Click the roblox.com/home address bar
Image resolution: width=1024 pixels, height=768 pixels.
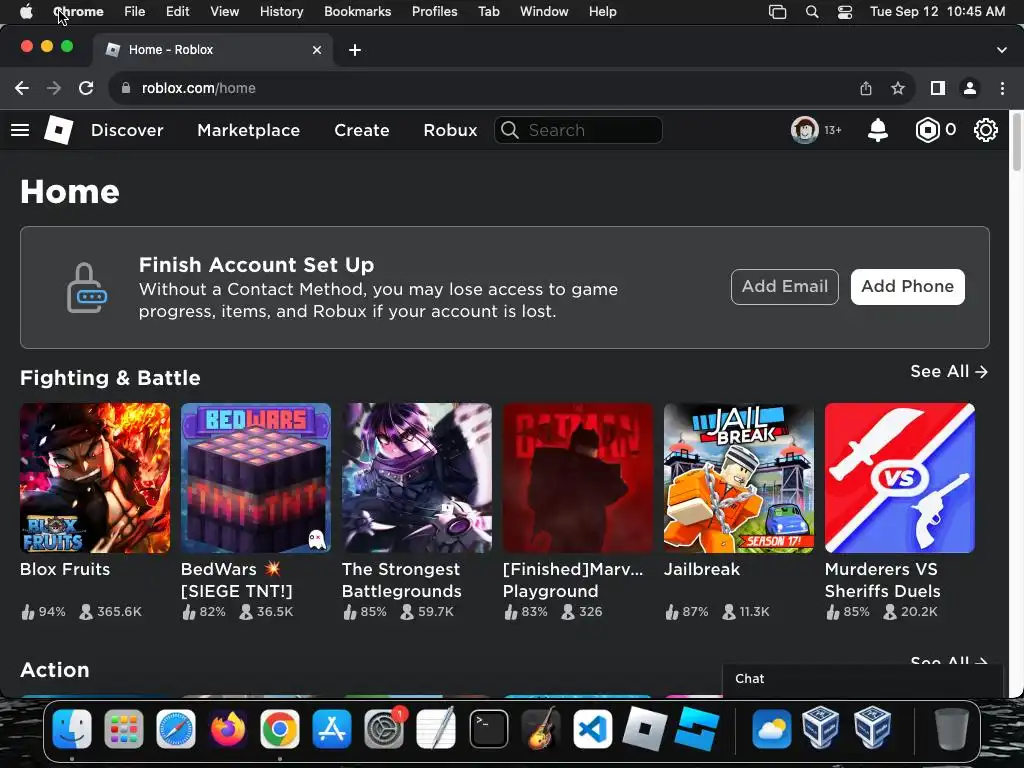[483, 88]
